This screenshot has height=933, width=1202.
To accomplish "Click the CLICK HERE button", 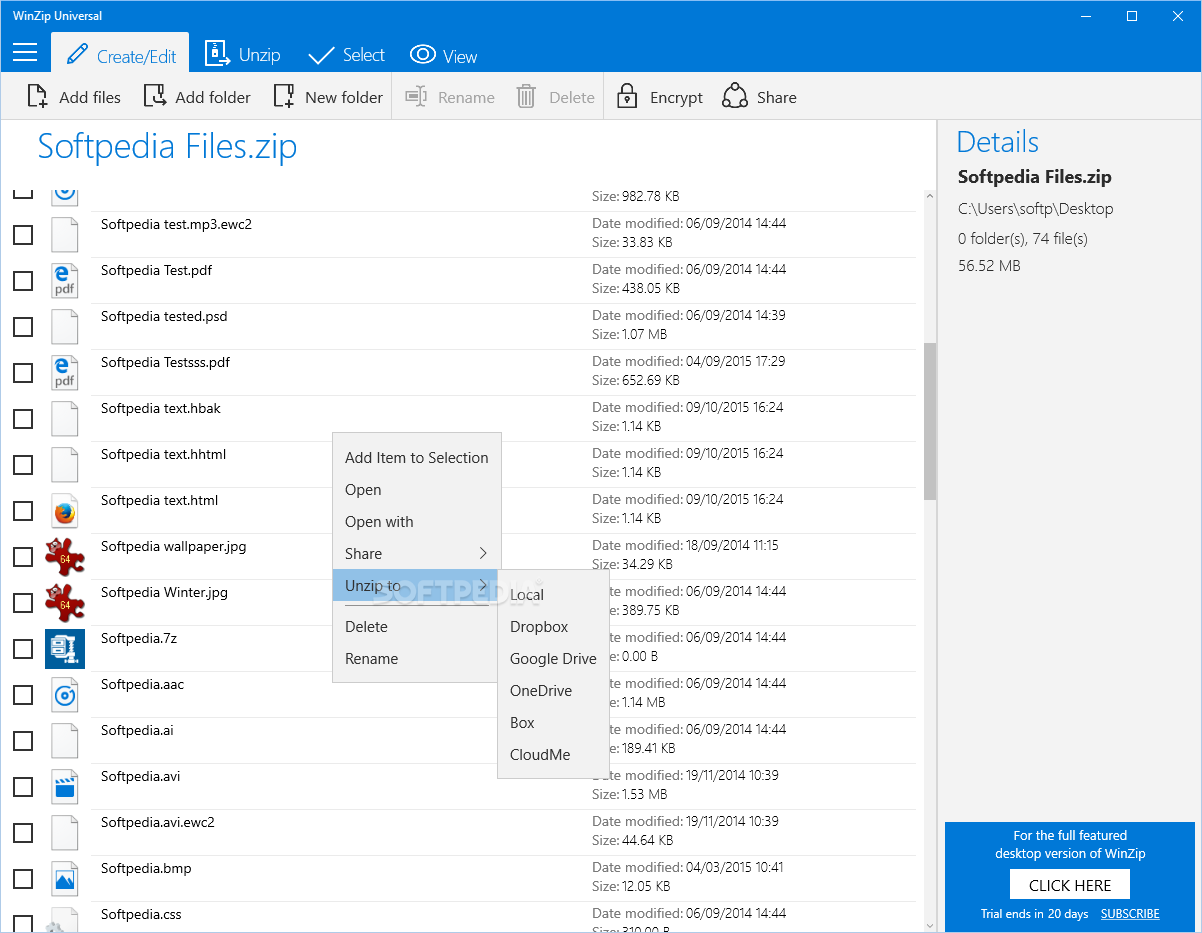I will coord(1070,885).
